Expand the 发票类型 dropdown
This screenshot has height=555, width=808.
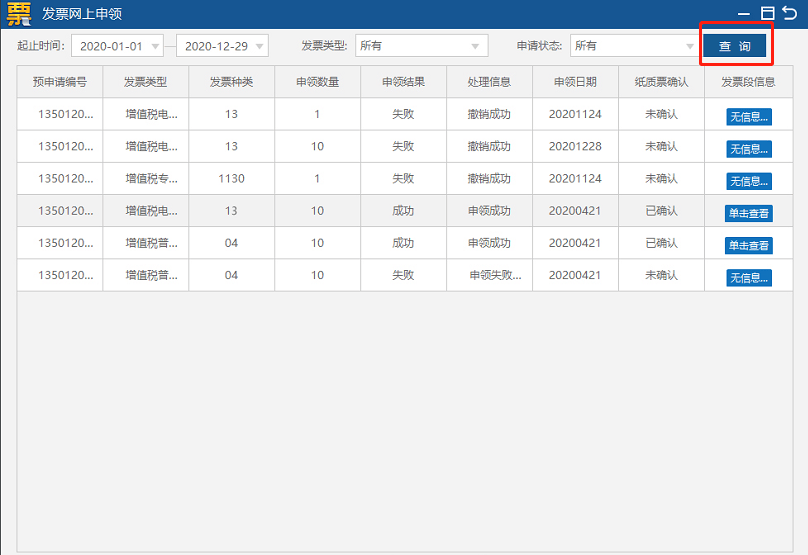(421, 46)
